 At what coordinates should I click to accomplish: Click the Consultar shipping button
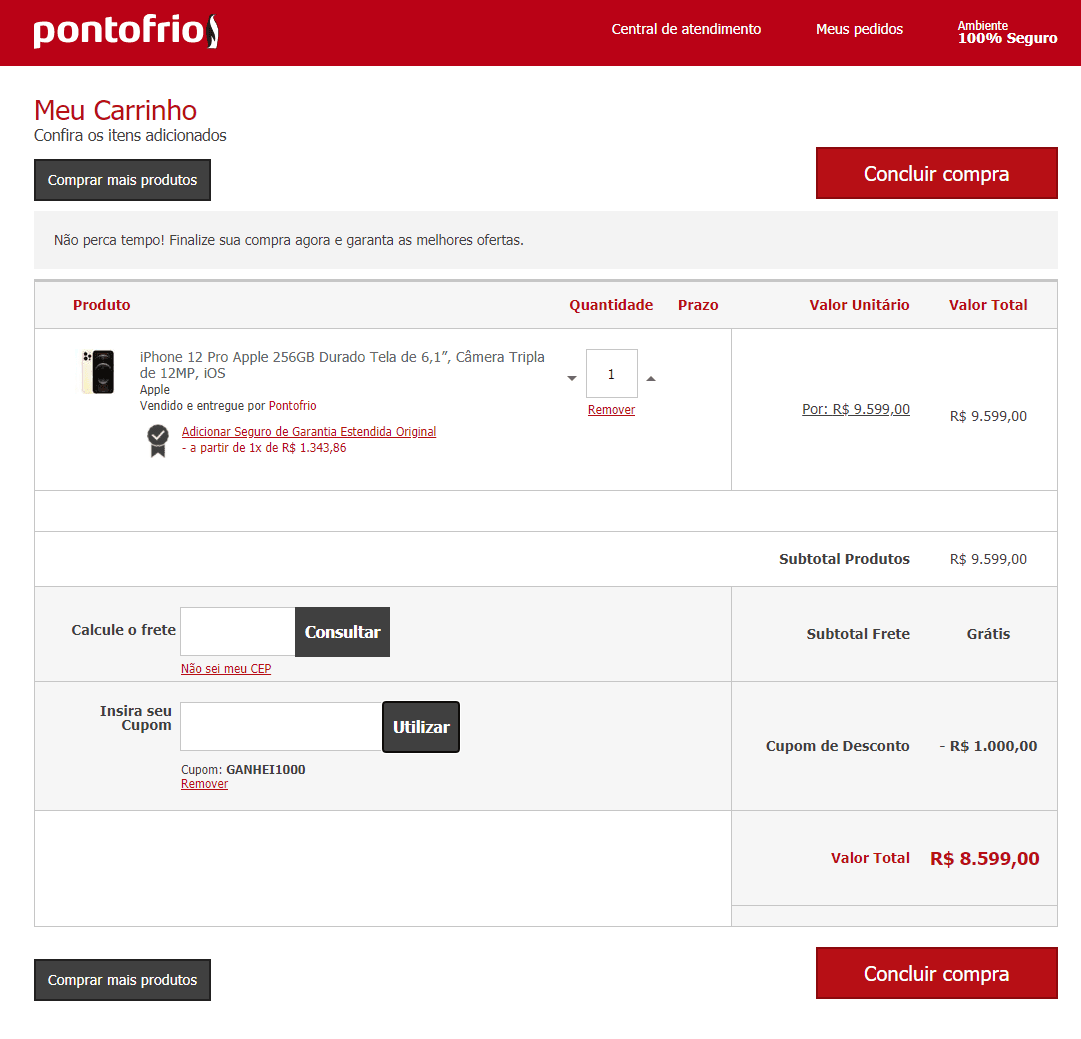(x=342, y=632)
